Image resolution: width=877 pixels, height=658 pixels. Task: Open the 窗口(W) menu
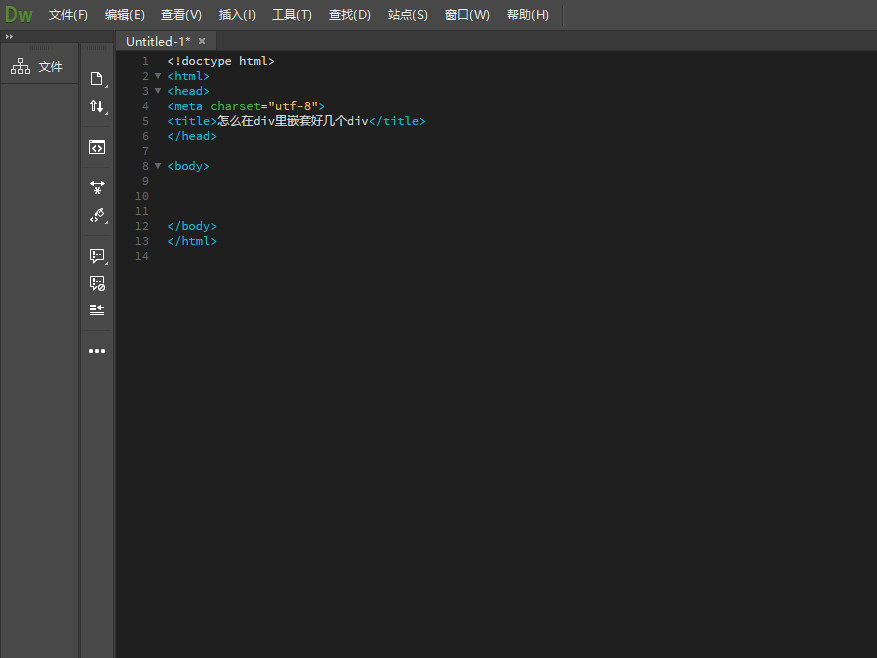pyautogui.click(x=467, y=15)
